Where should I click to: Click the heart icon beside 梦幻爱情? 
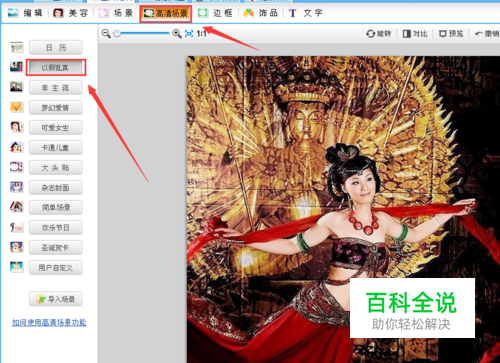(x=16, y=107)
